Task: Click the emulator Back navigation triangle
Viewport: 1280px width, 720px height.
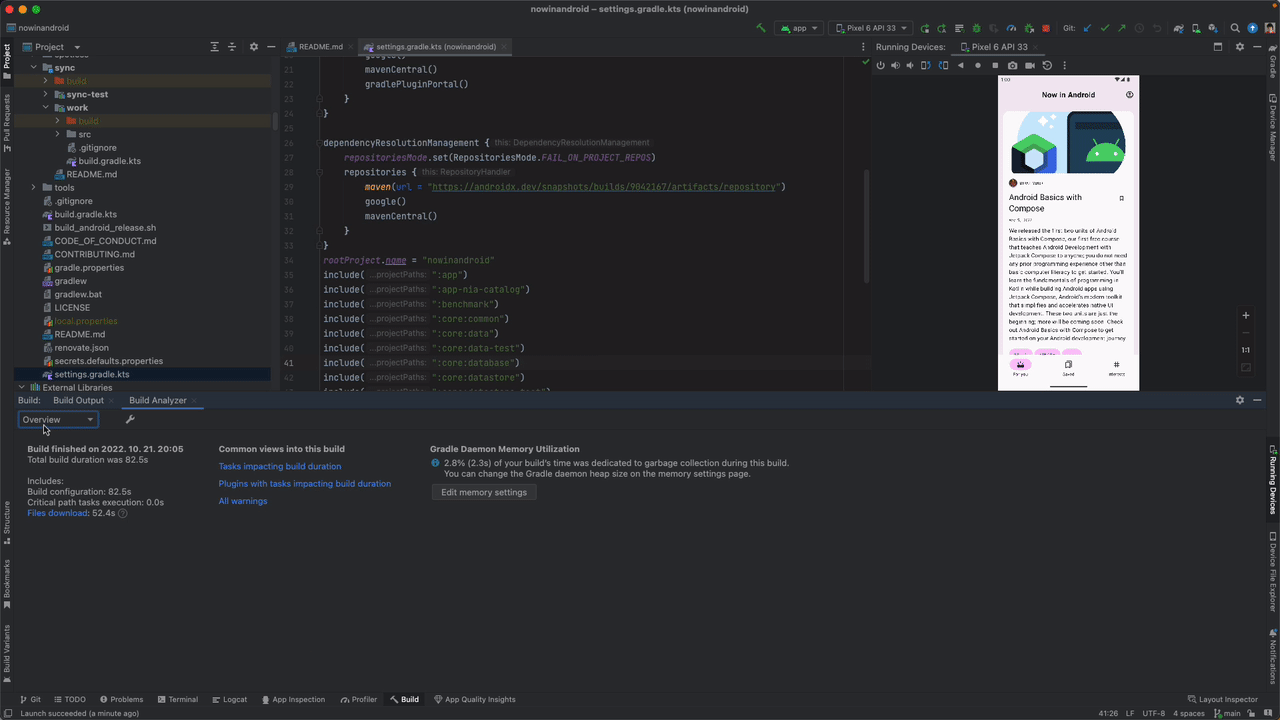Action: [x=961, y=66]
